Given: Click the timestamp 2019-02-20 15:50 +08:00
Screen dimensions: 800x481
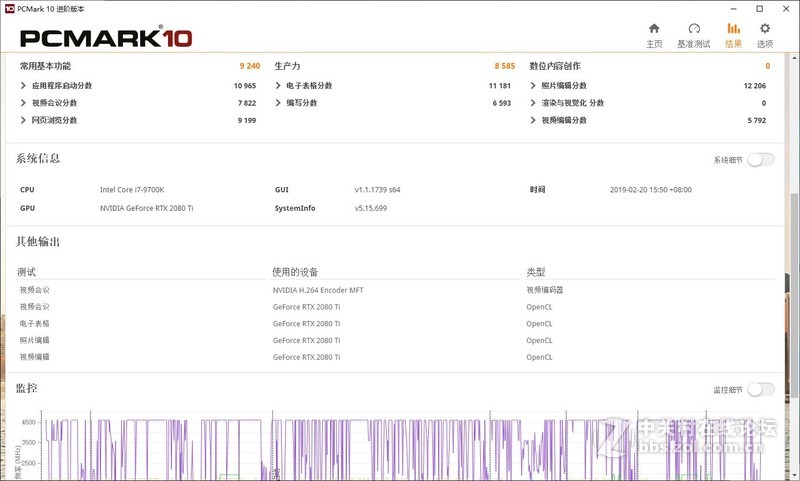Looking at the screenshot, I should pos(651,190).
